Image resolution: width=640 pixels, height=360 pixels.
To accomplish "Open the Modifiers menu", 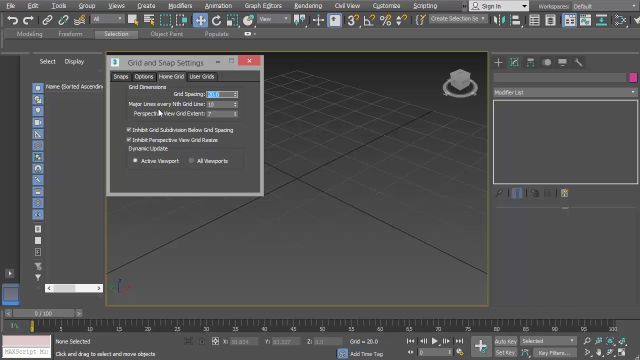I will pos(180,6).
